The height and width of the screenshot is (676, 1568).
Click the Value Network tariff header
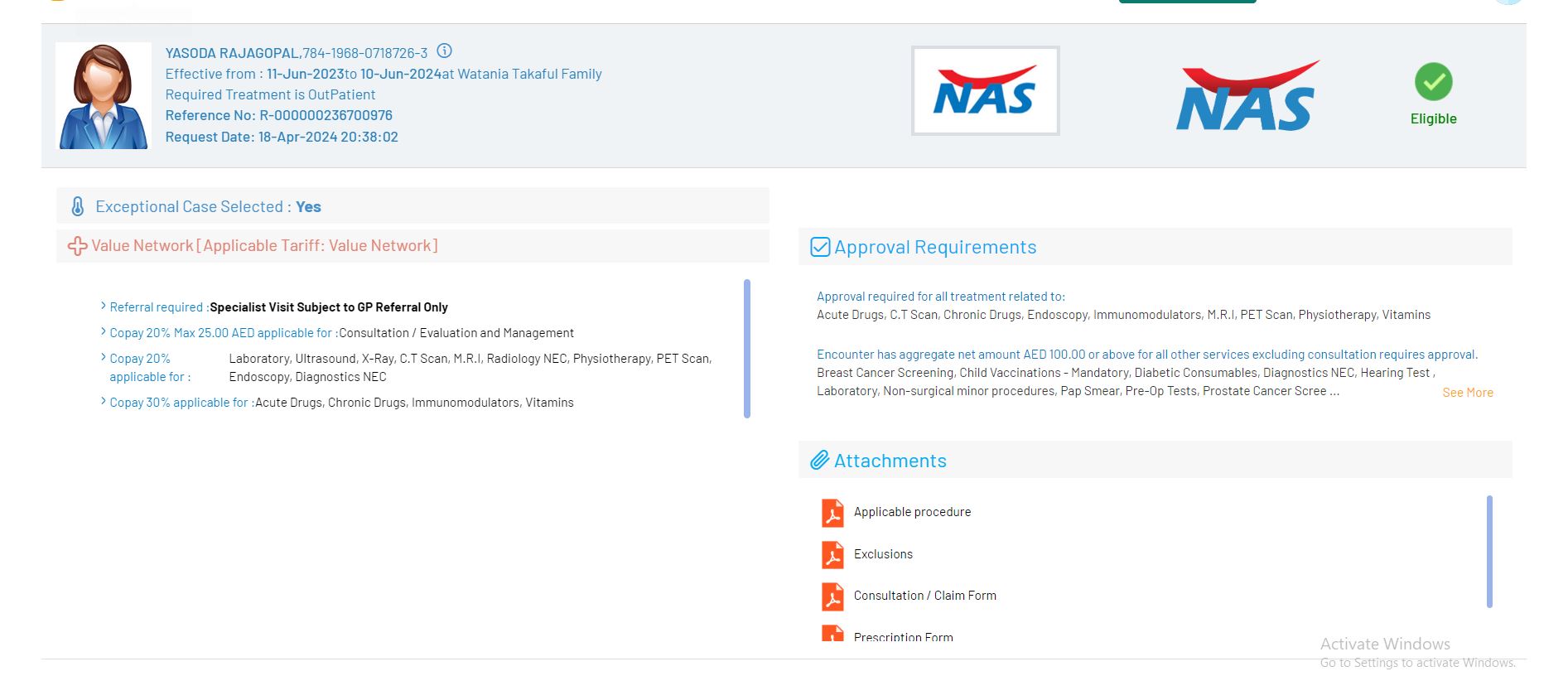coord(264,246)
